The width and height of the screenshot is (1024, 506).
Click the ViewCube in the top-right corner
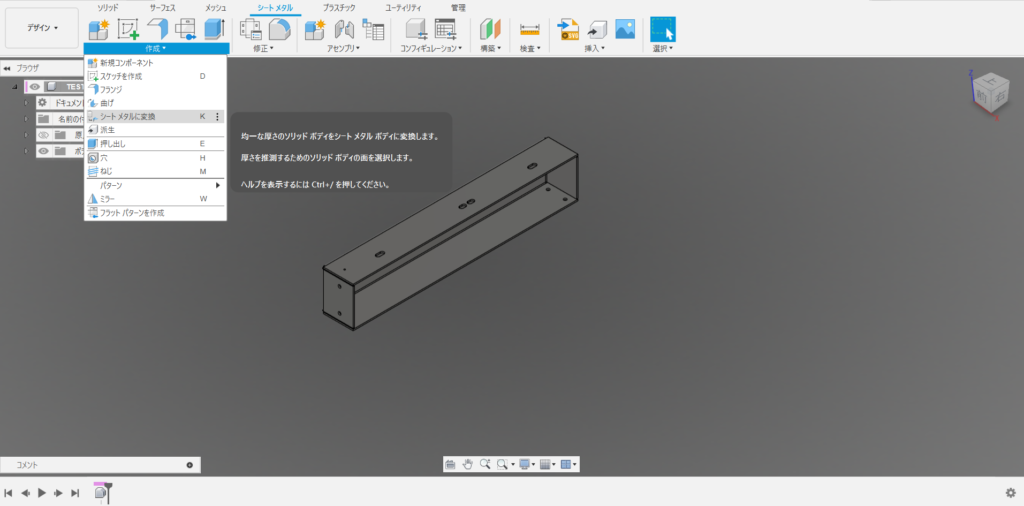[991, 93]
